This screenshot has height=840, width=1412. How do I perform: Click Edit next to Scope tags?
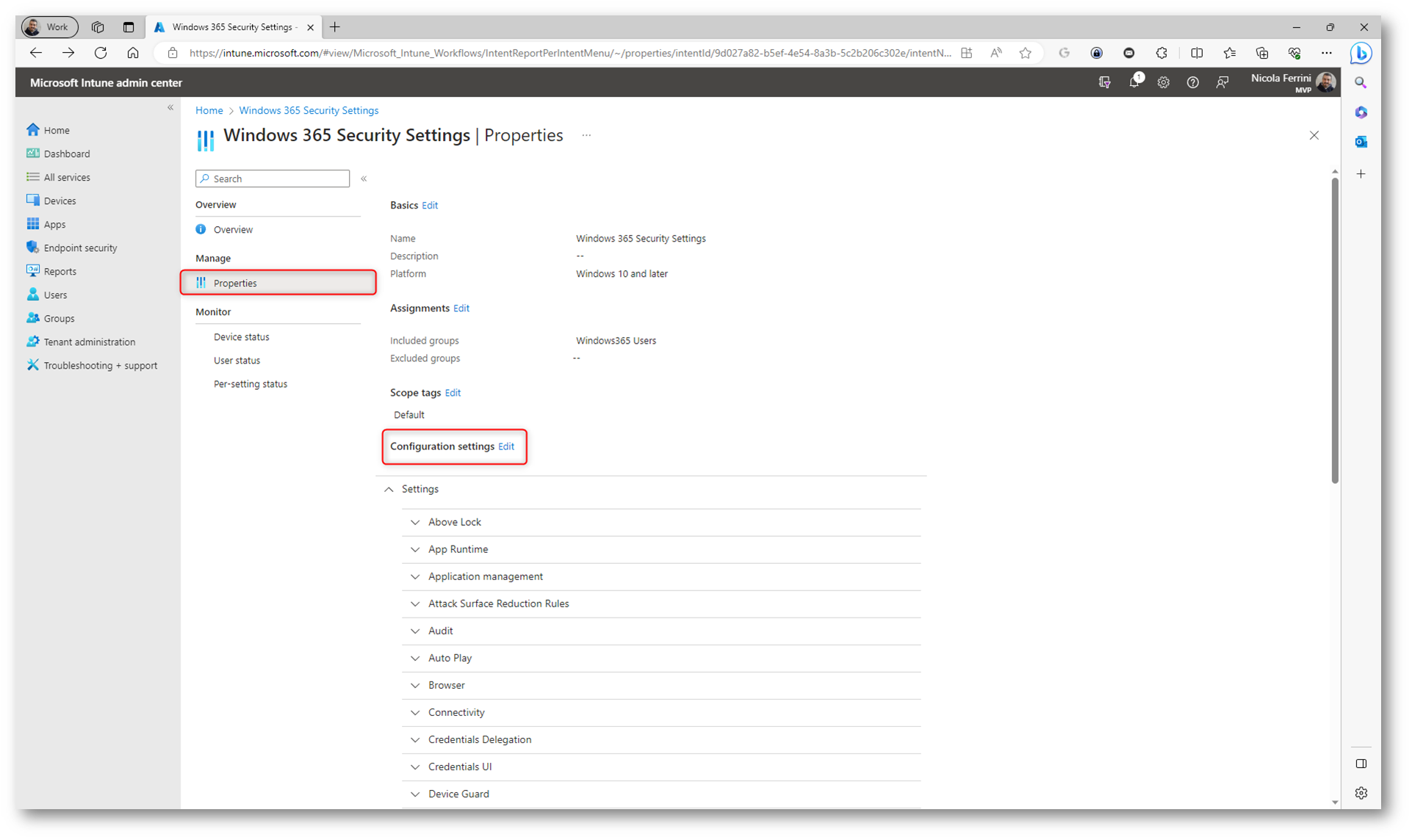click(x=453, y=393)
